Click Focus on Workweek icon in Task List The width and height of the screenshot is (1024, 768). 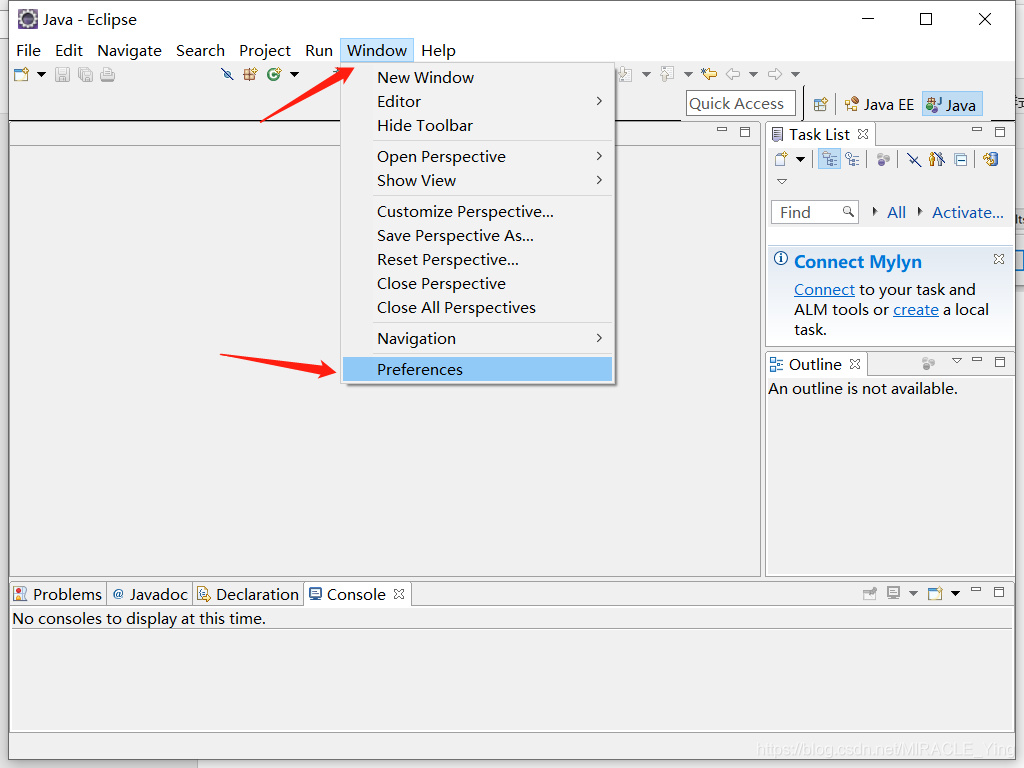pos(883,159)
